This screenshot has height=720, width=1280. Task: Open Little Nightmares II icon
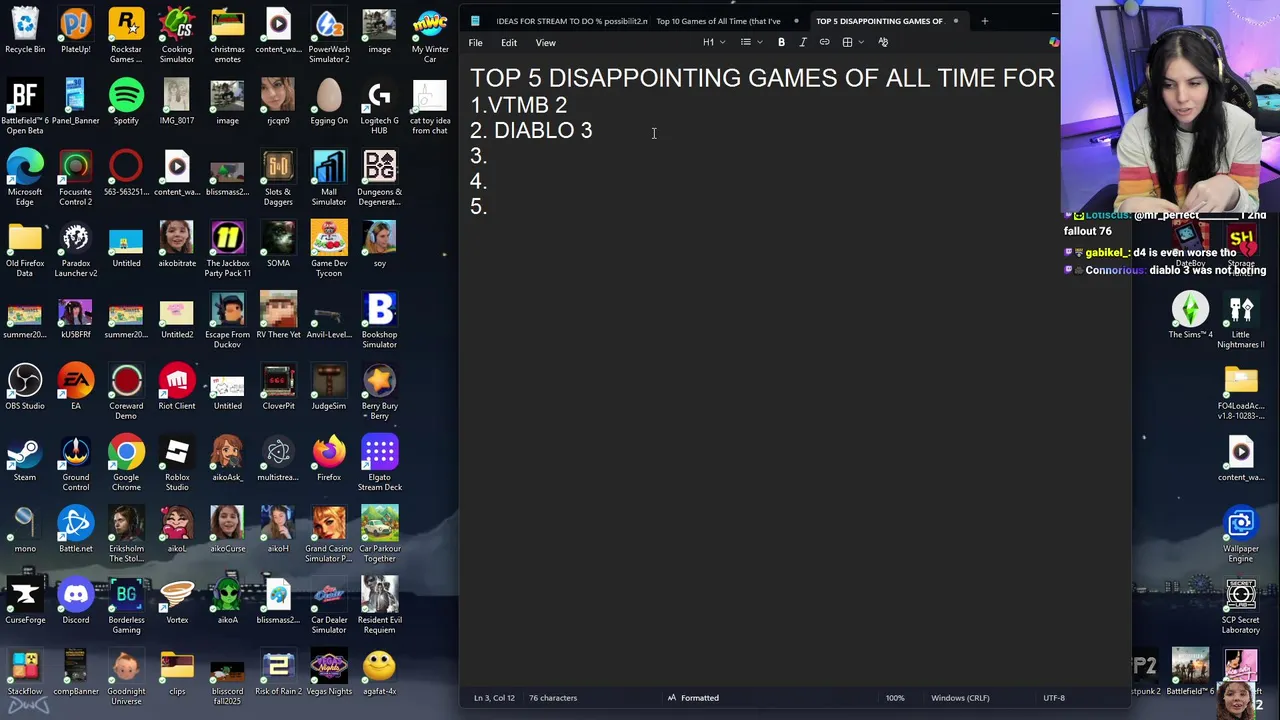(1241, 321)
